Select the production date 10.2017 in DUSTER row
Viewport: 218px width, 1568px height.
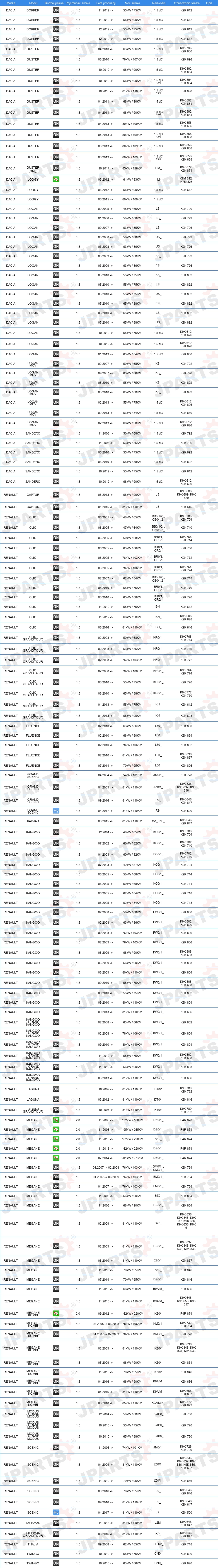coord(105,169)
